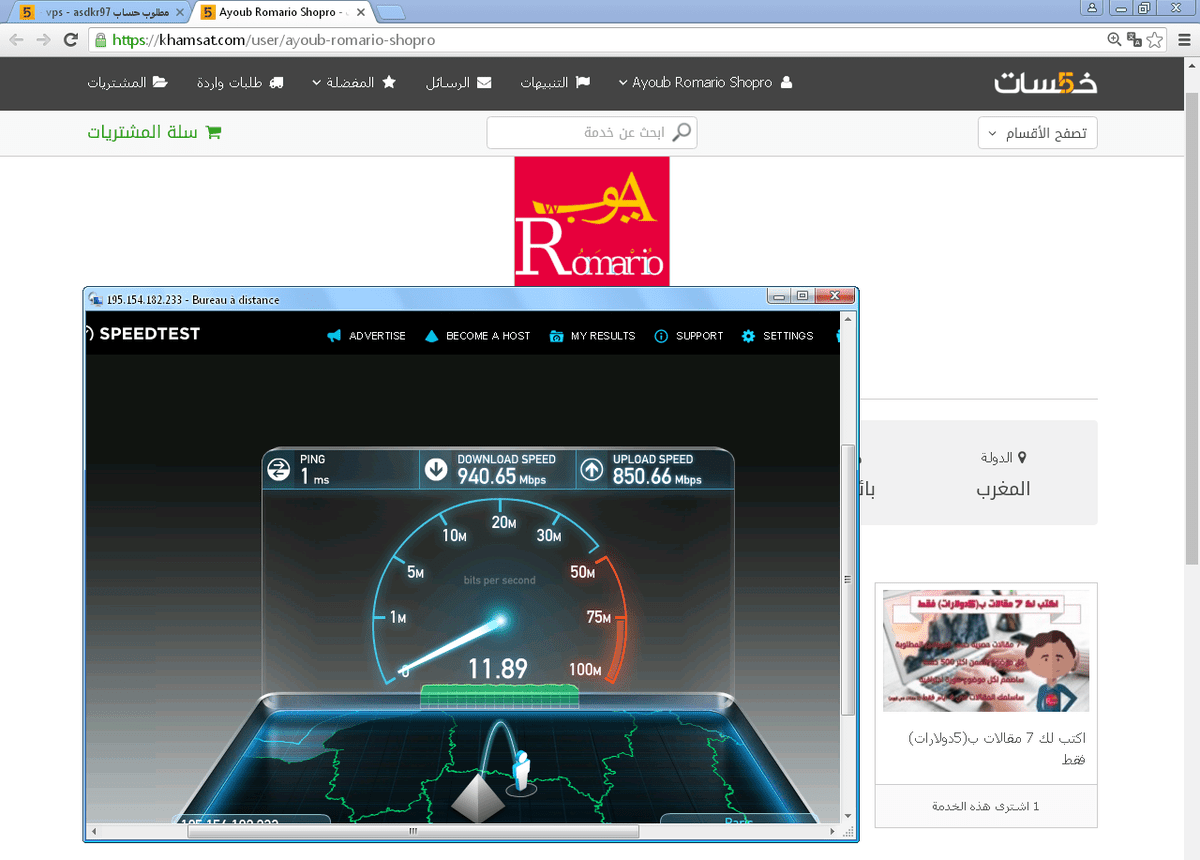Click the ADVERTISE link in Speedtest
Viewport: 1200px width, 860px height.
point(377,336)
